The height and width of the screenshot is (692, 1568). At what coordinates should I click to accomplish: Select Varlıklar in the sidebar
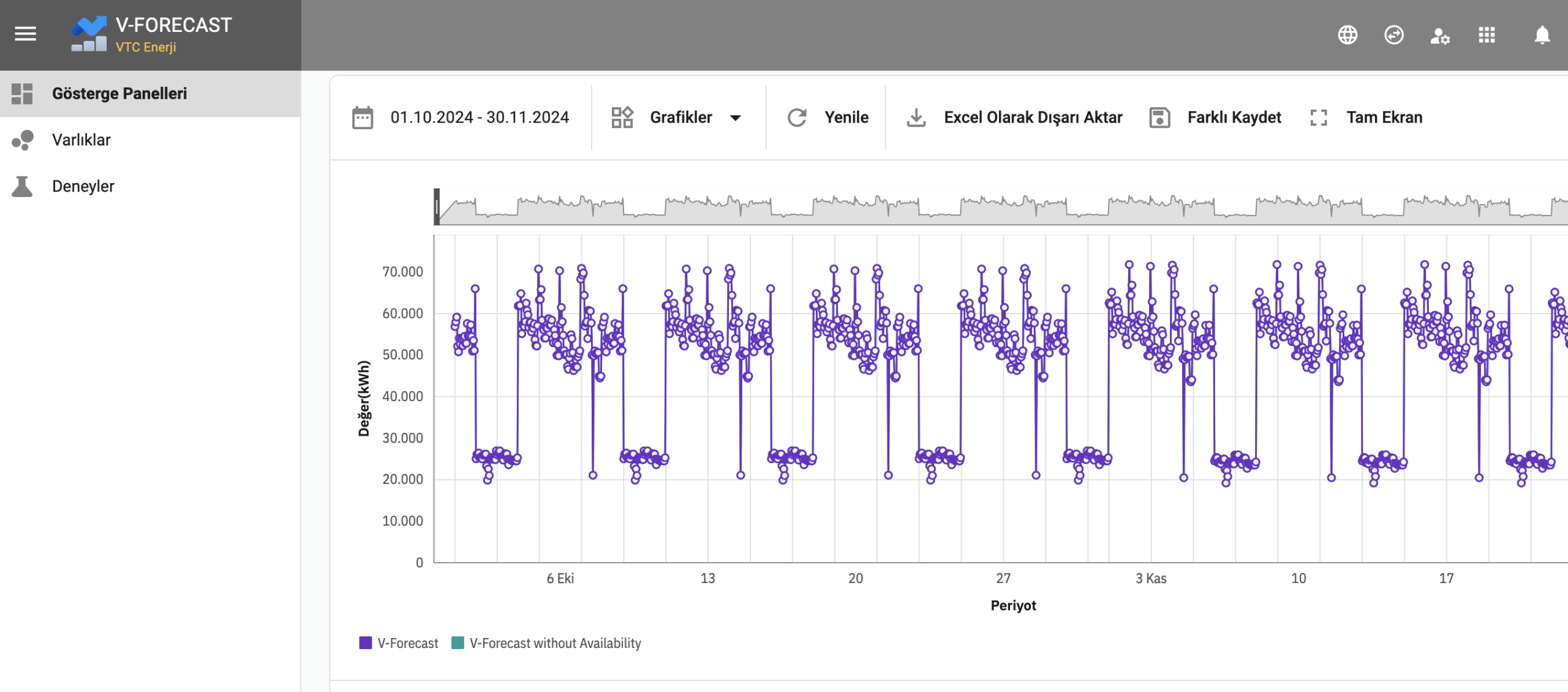[x=81, y=140]
